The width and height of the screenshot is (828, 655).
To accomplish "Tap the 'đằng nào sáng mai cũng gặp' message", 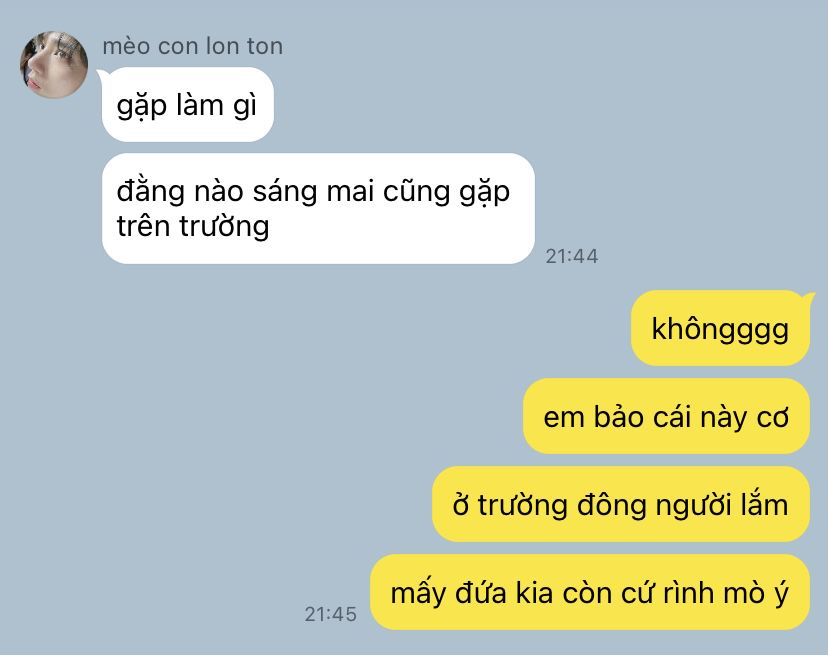I will (x=318, y=208).
